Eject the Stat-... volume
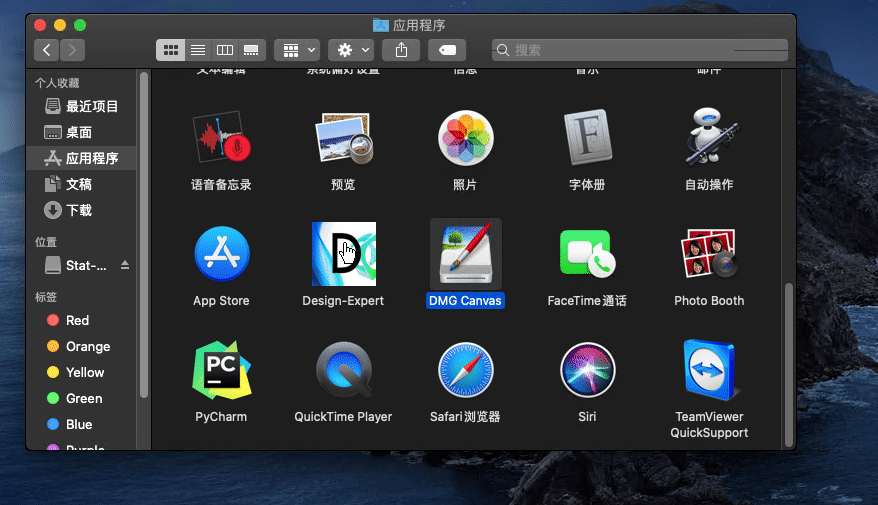 click(x=125, y=265)
